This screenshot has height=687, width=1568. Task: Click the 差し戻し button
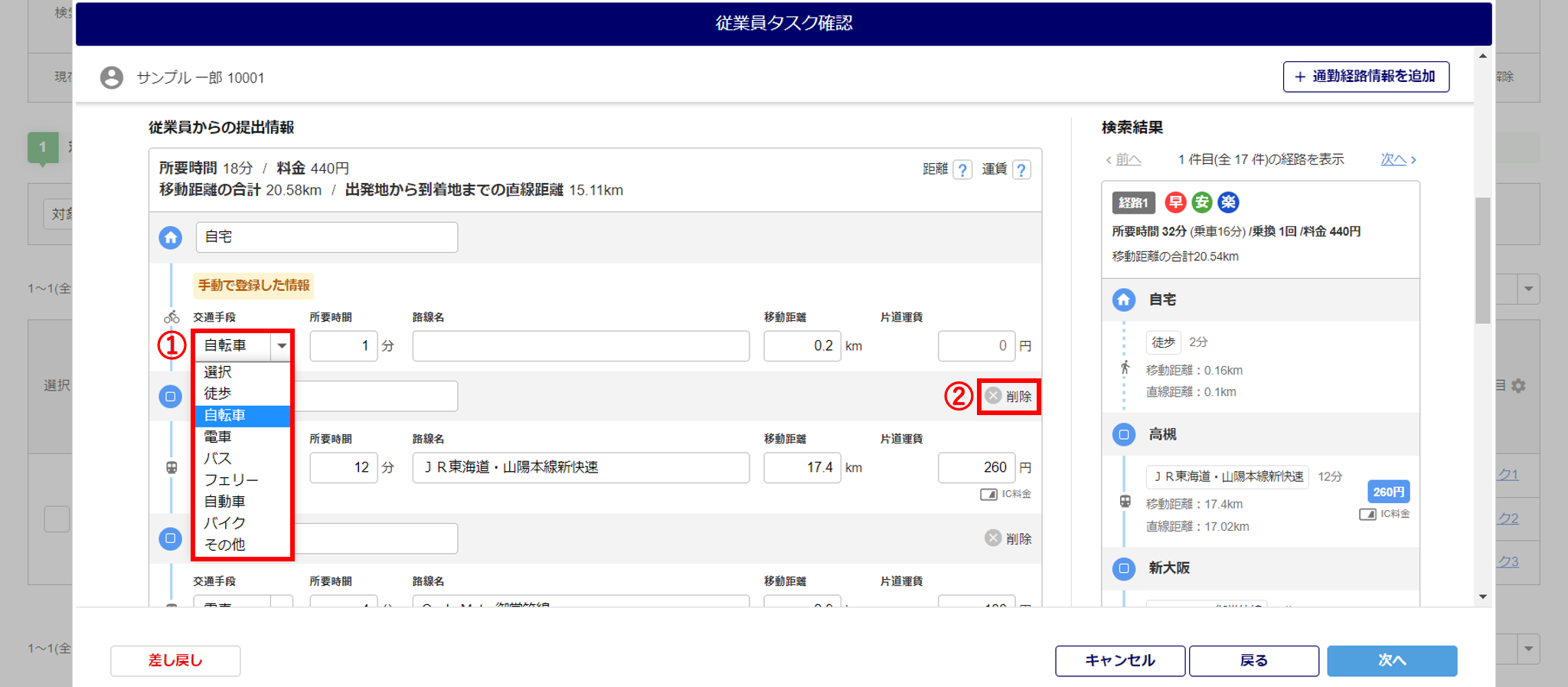click(x=175, y=660)
